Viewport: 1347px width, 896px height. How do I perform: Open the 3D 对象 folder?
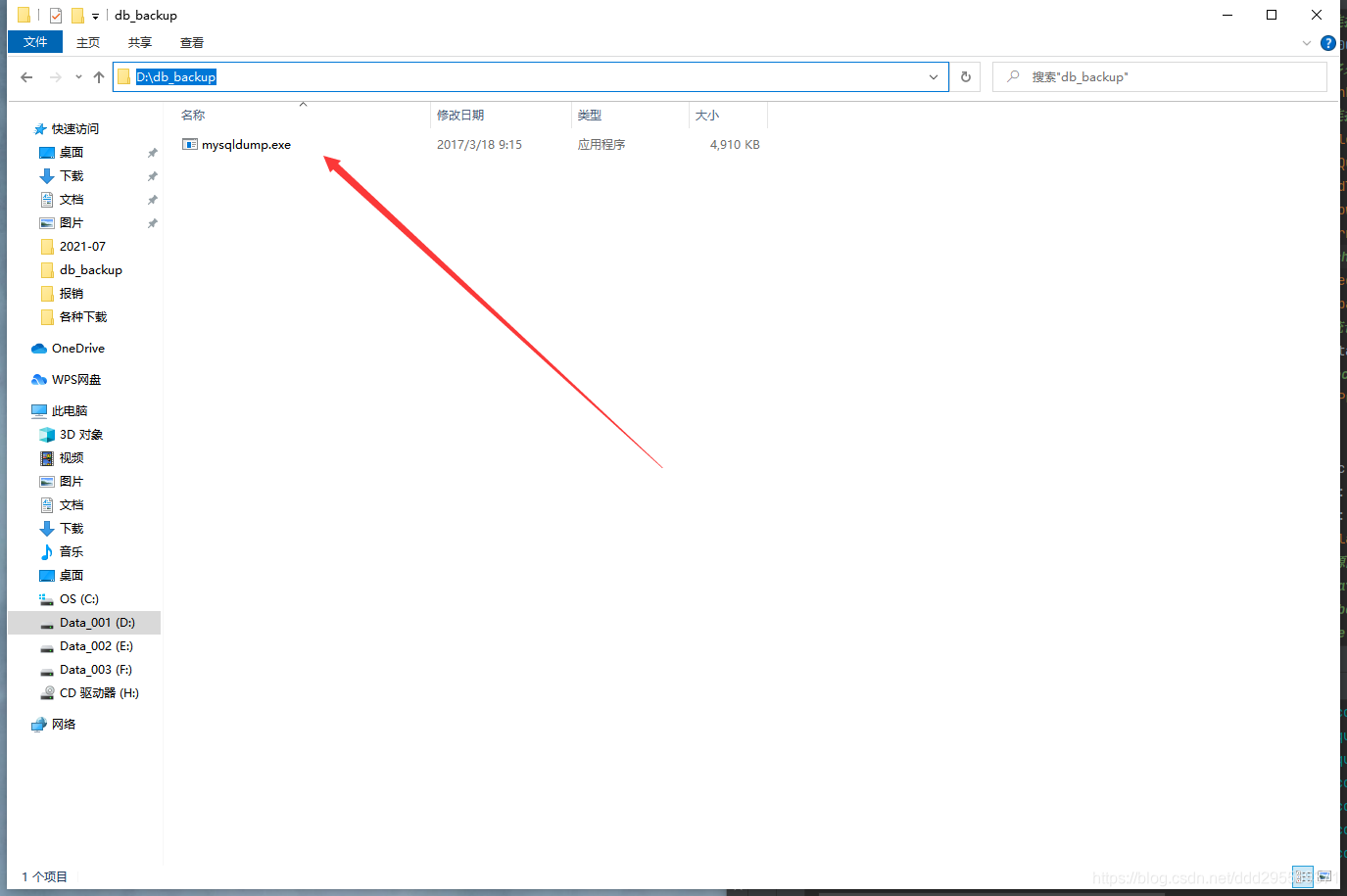pos(81,435)
